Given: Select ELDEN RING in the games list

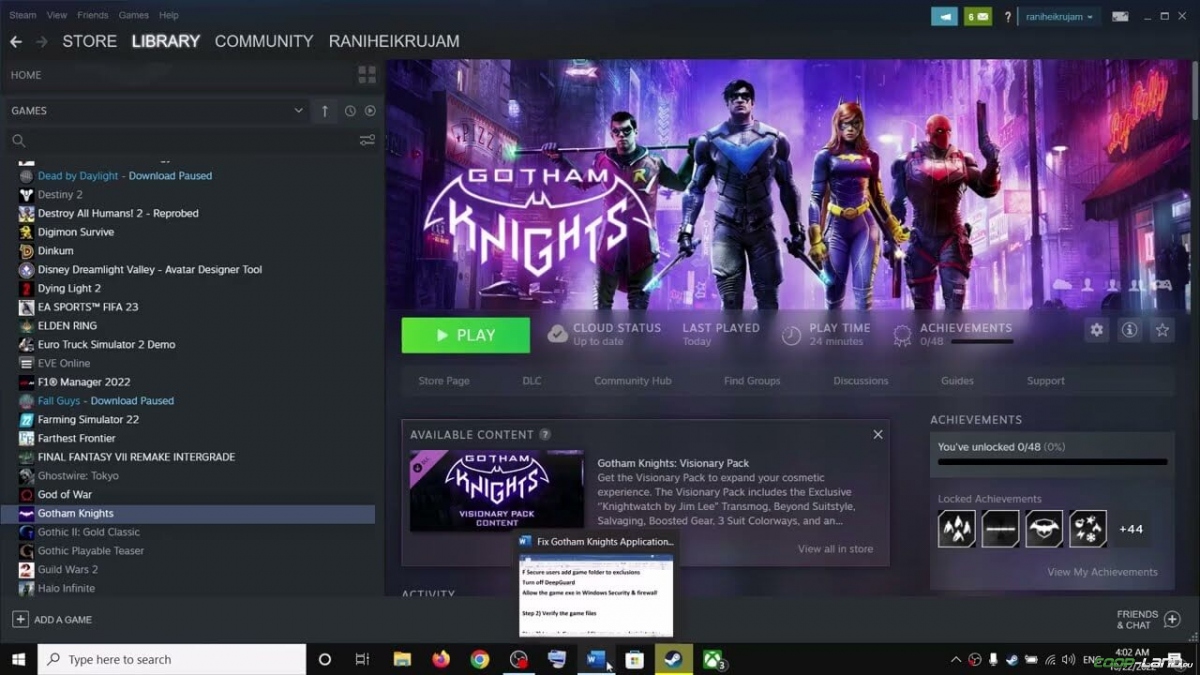Looking at the screenshot, I should click(x=65, y=325).
